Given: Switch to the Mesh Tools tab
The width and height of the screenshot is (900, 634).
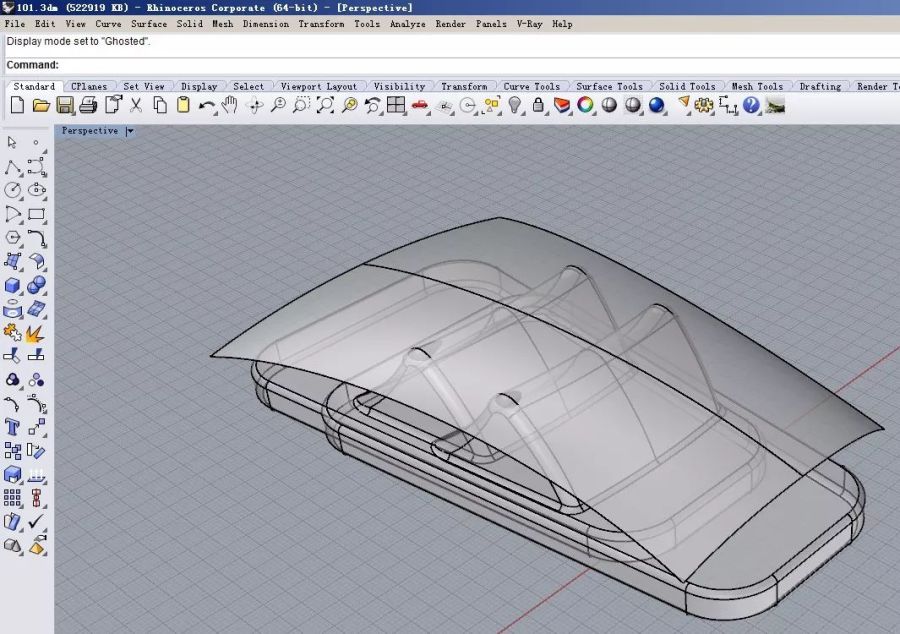Looking at the screenshot, I should [757, 87].
